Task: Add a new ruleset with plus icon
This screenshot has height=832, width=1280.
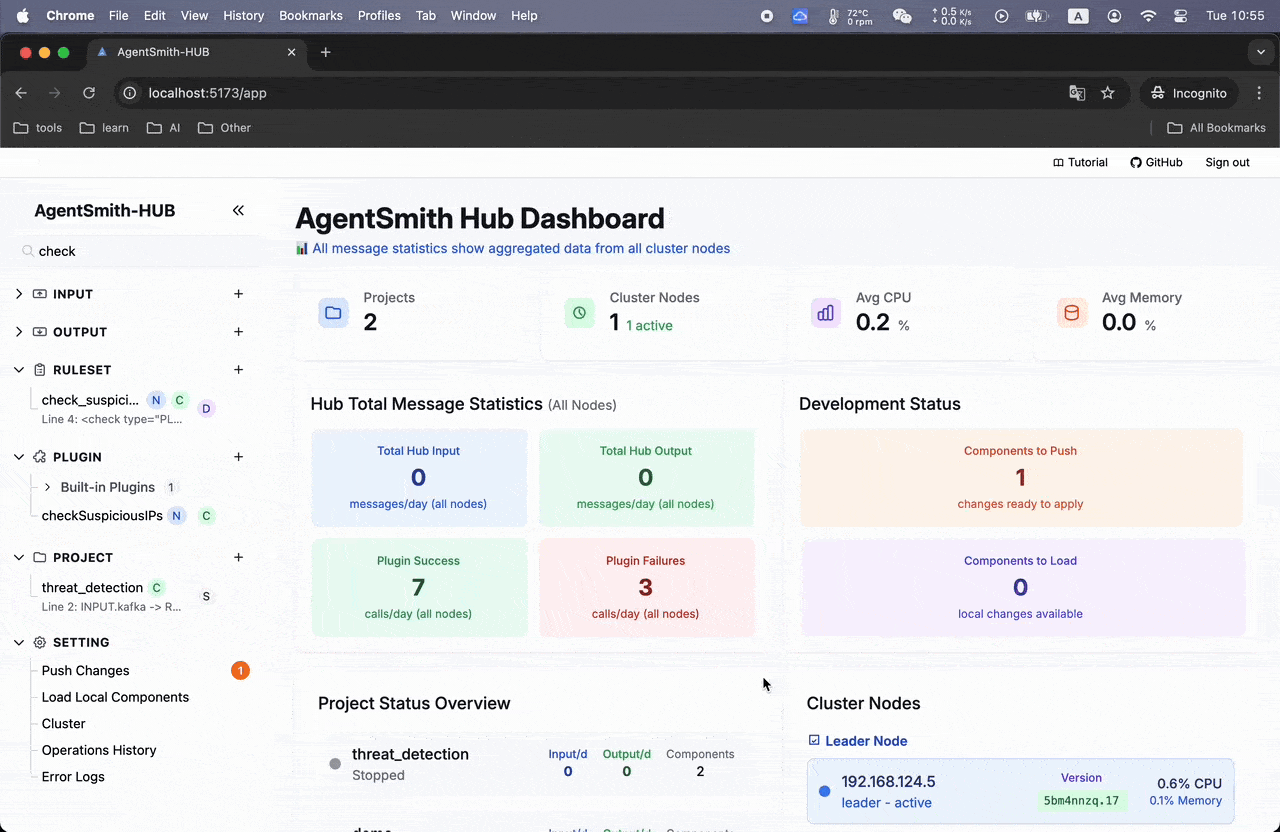Action: [238, 370]
